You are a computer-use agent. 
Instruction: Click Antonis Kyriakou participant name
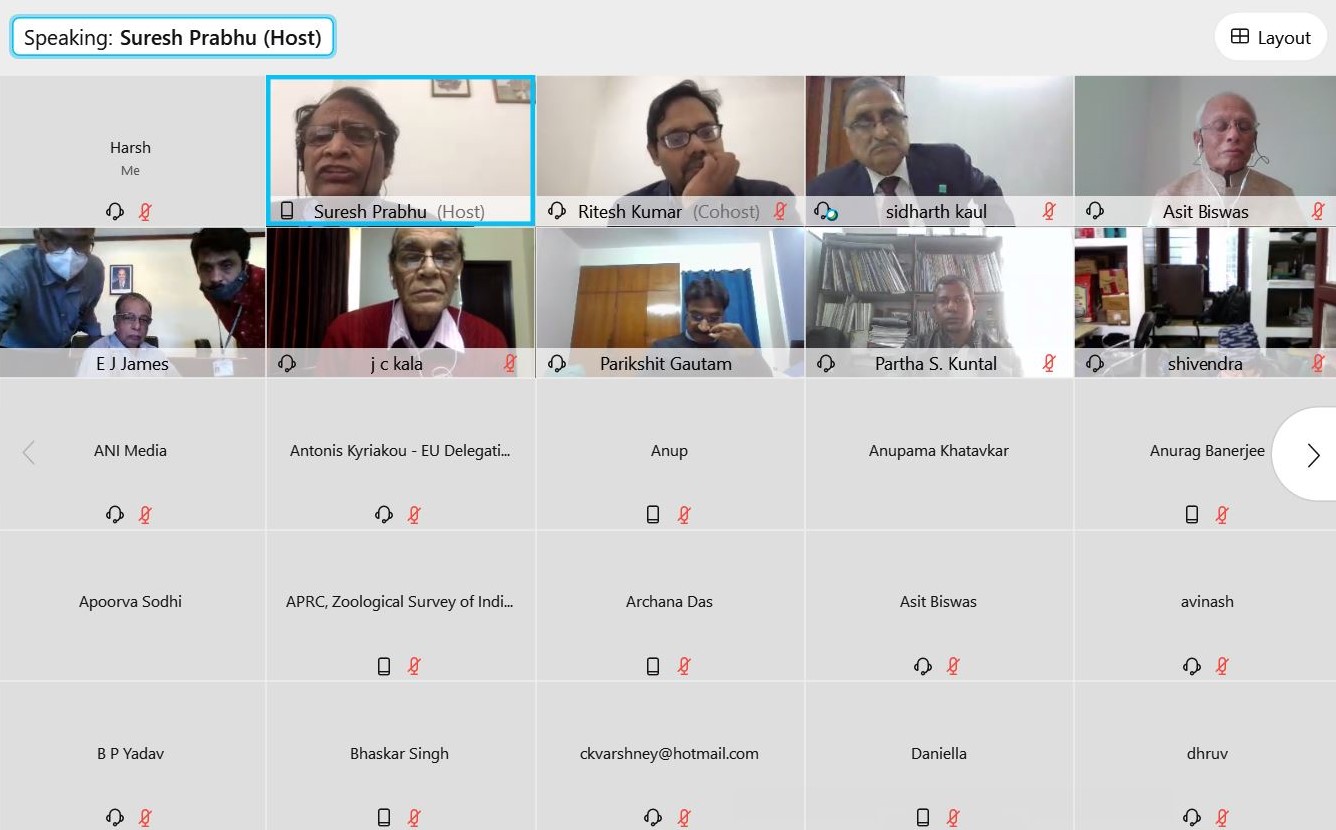pos(400,451)
